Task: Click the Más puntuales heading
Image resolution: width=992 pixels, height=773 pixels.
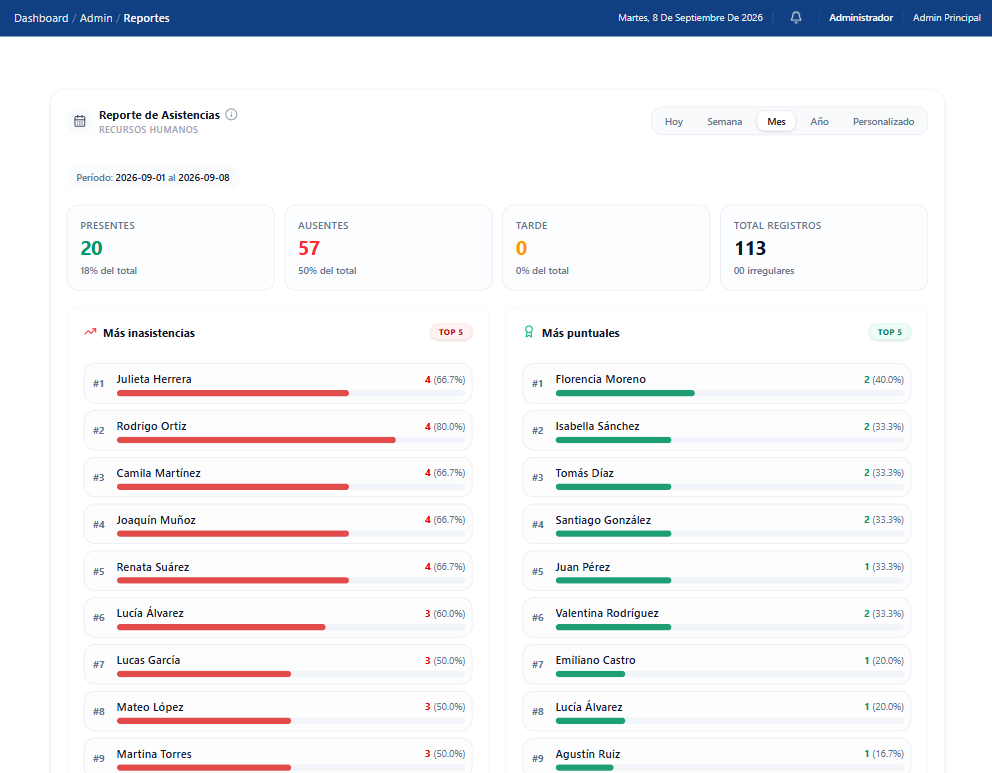Action: [580, 333]
